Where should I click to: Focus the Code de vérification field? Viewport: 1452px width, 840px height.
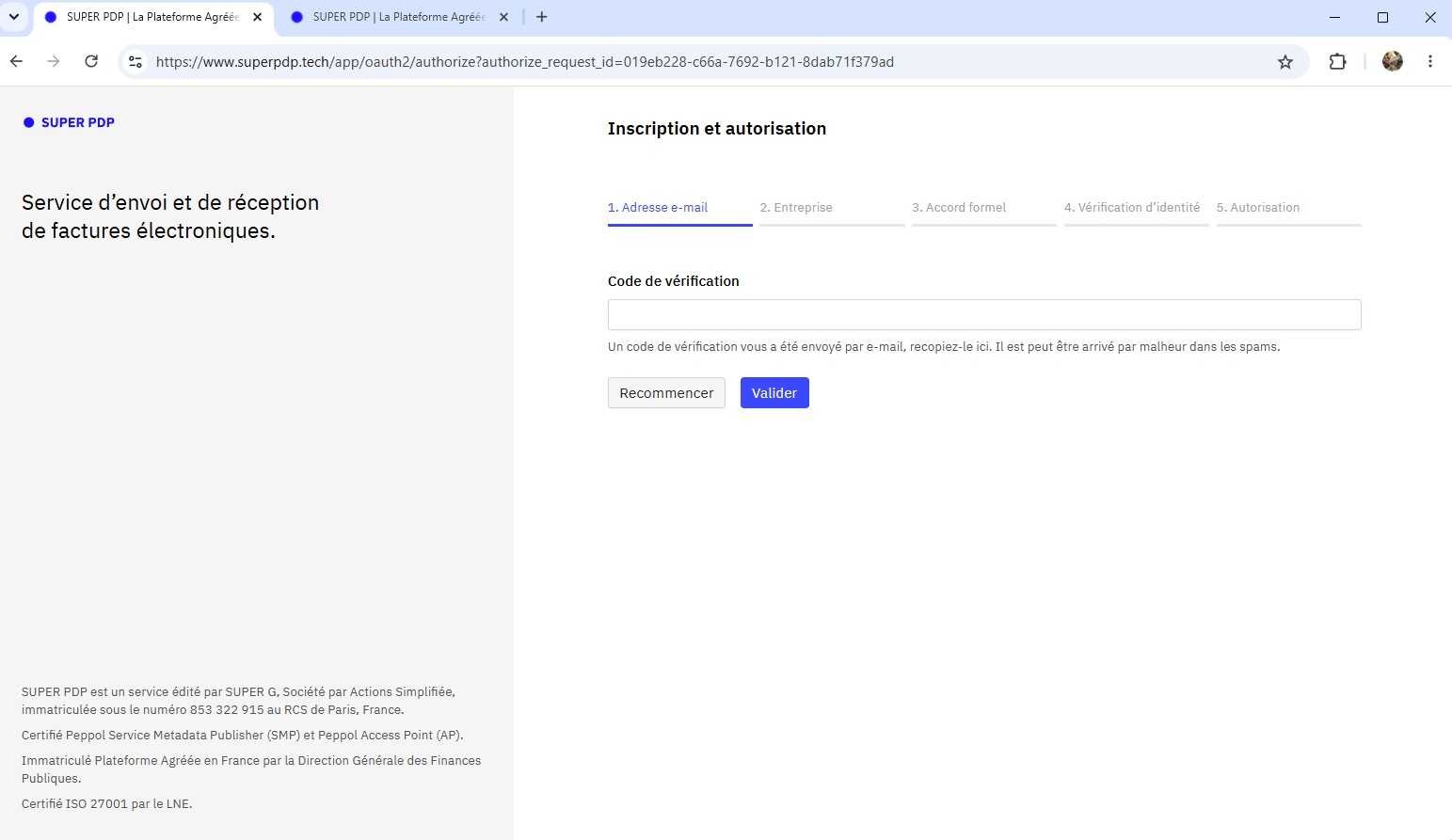coord(984,315)
